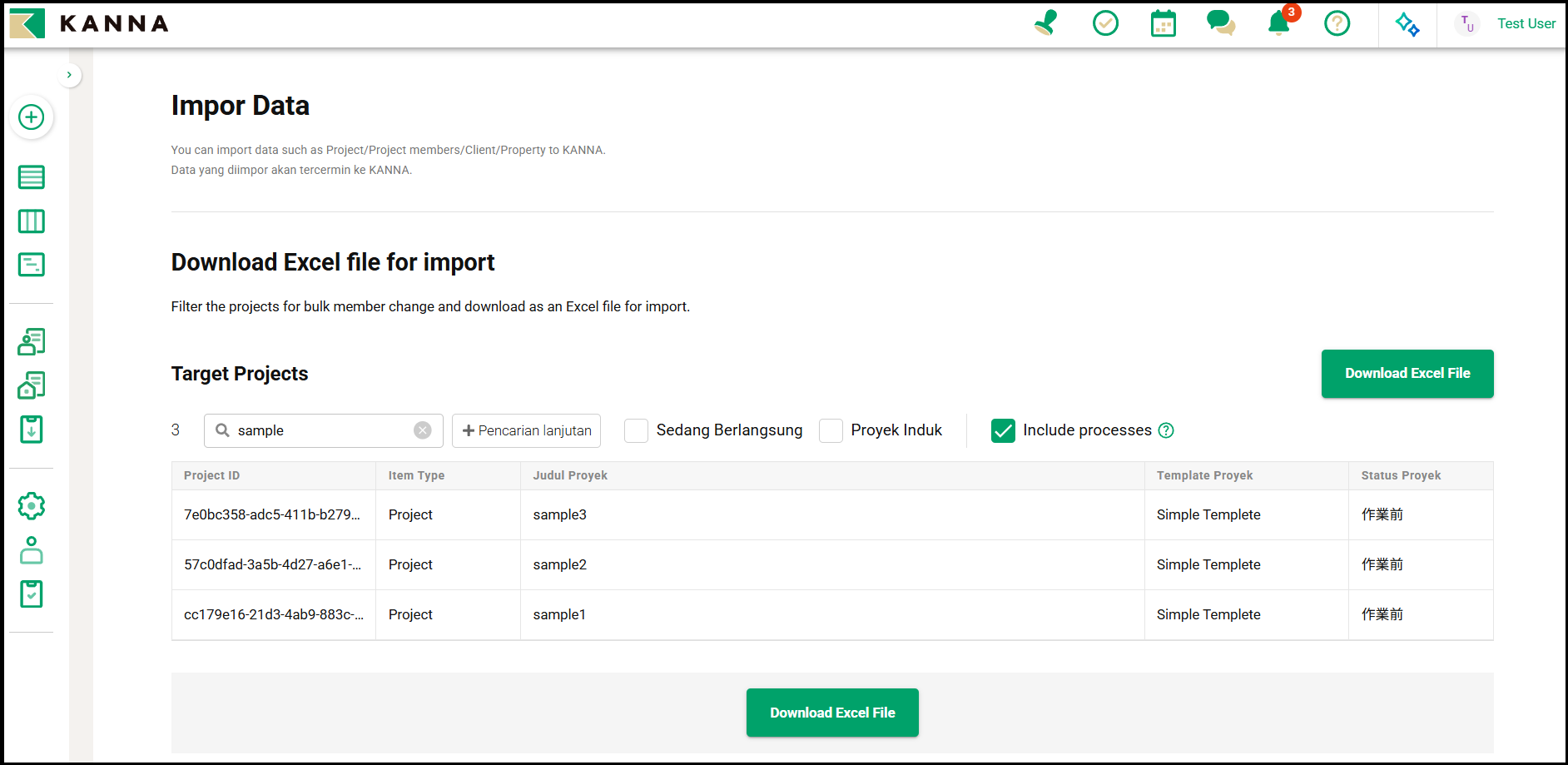1568x765 pixels.
Task: Toggle the Proyek Induk checkbox
Action: [831, 430]
